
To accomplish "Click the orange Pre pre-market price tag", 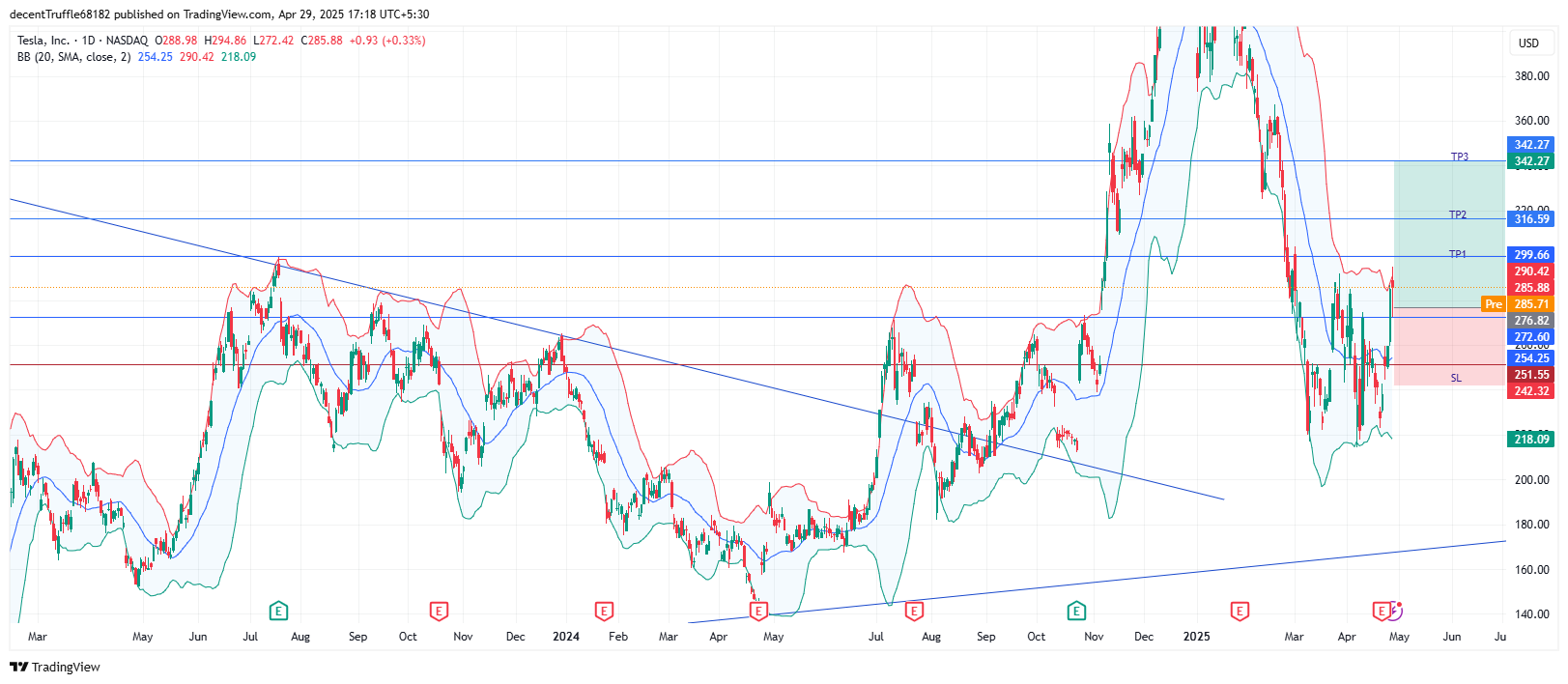I will (x=1494, y=304).
